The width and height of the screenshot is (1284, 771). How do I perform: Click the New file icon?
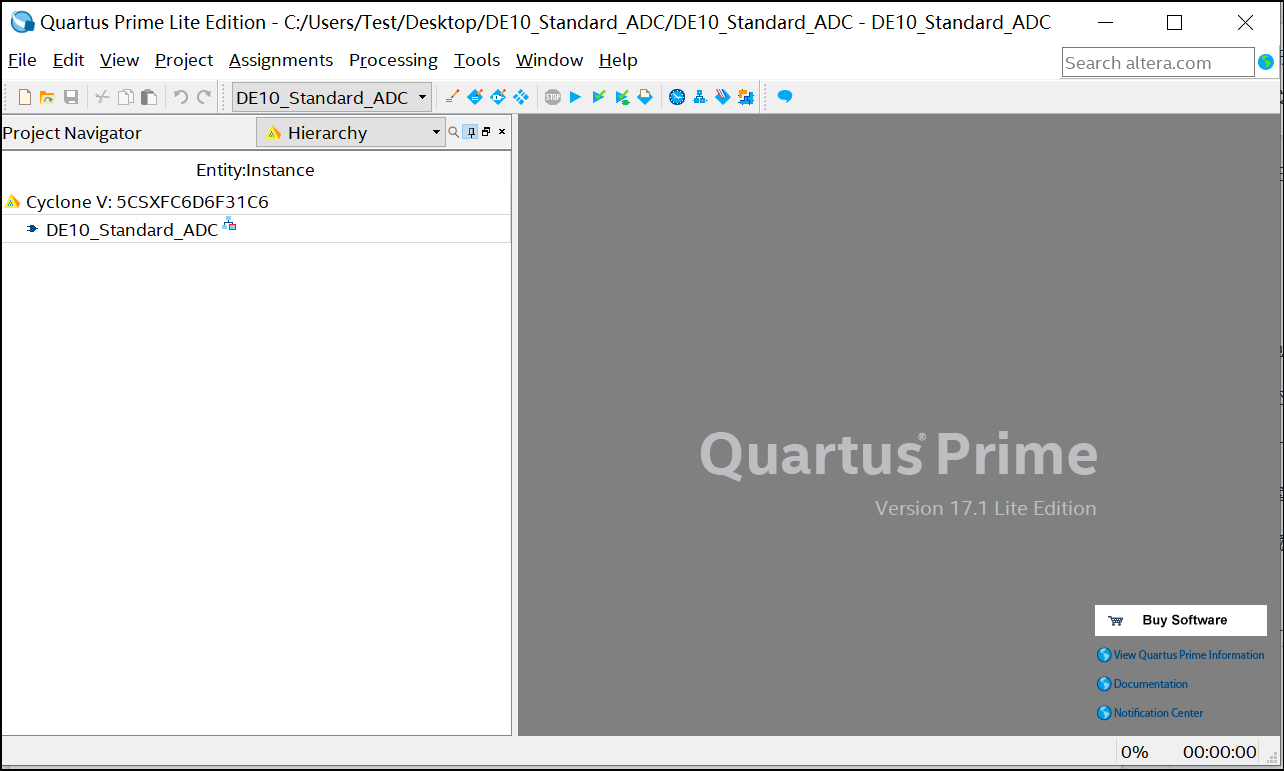25,97
